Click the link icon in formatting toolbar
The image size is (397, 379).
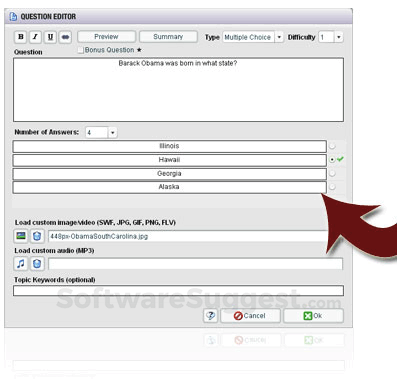[x=65, y=37]
